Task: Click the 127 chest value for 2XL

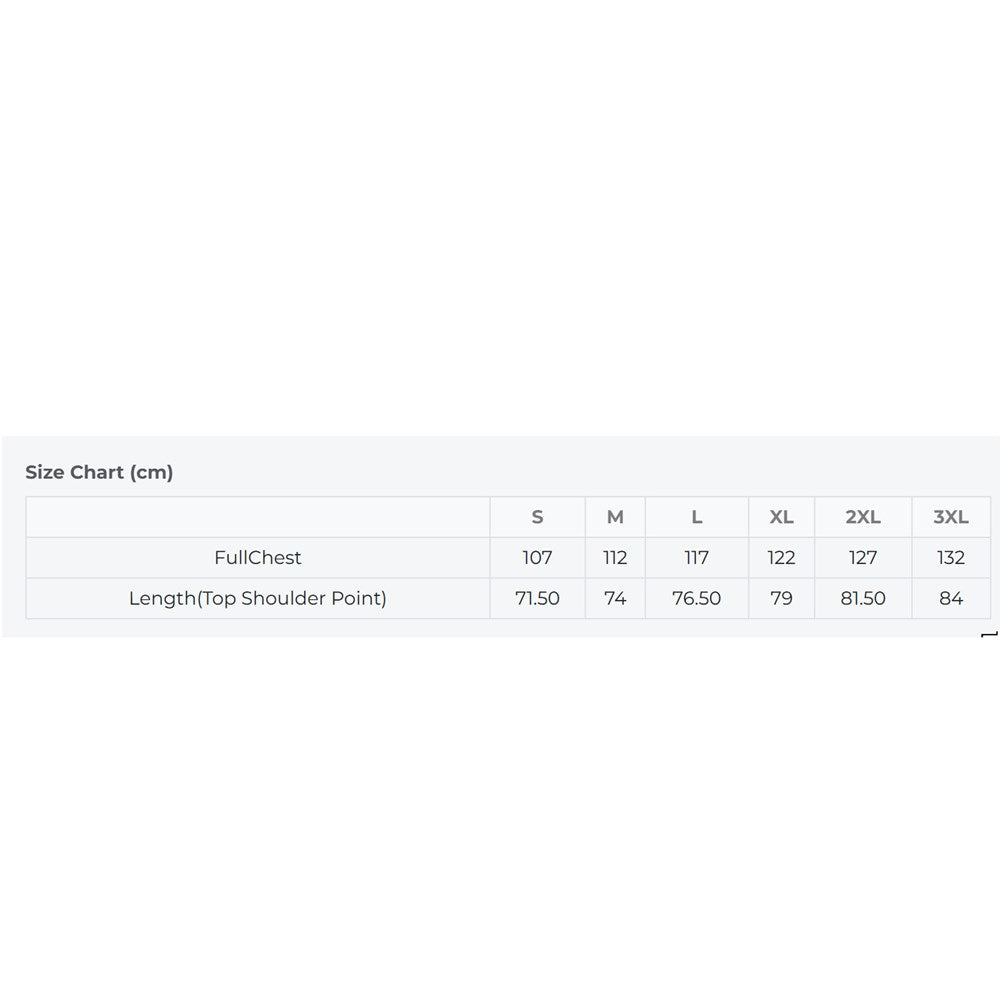Action: (x=863, y=557)
